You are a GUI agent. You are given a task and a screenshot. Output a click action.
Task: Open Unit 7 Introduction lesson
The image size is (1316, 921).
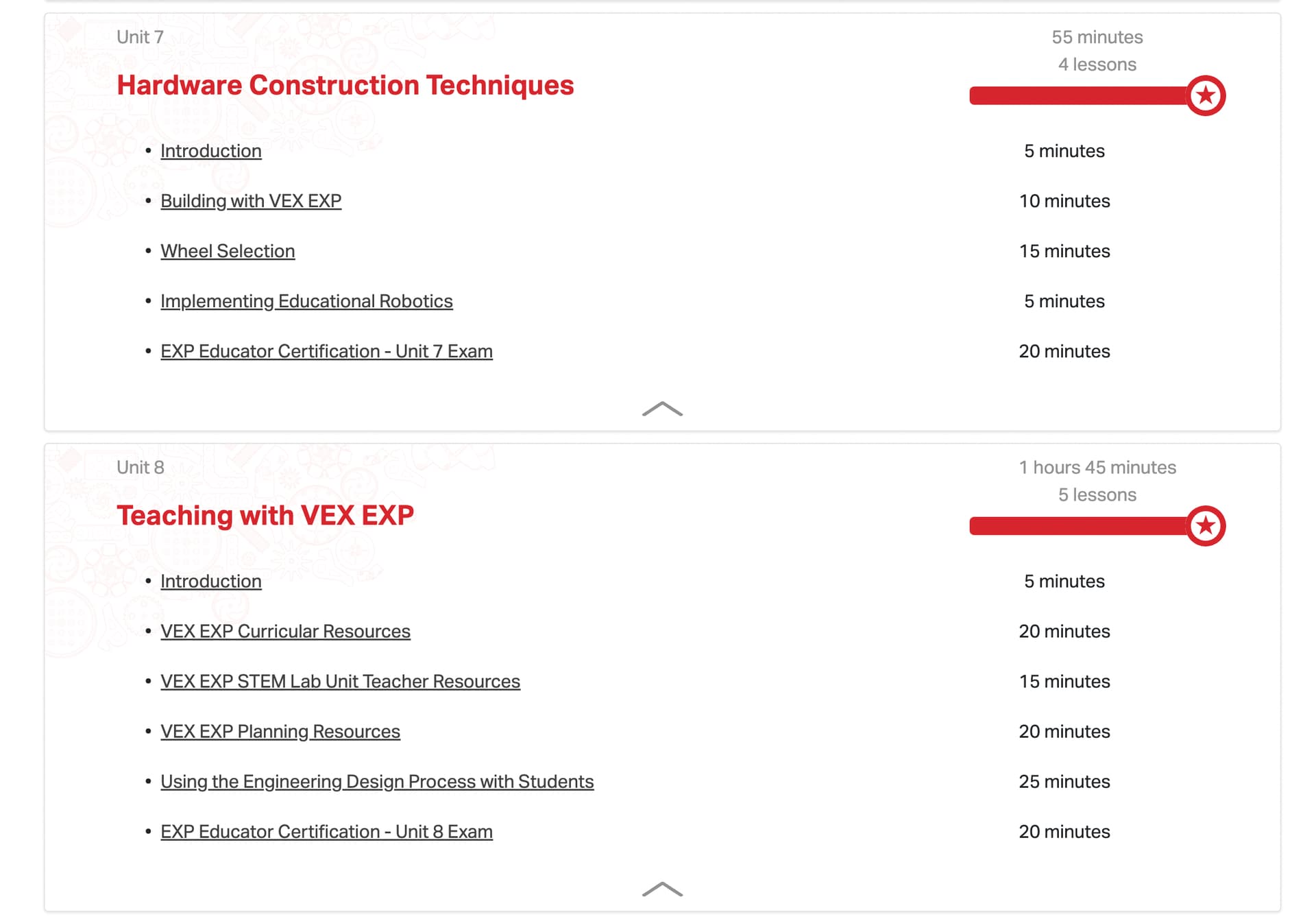point(211,151)
